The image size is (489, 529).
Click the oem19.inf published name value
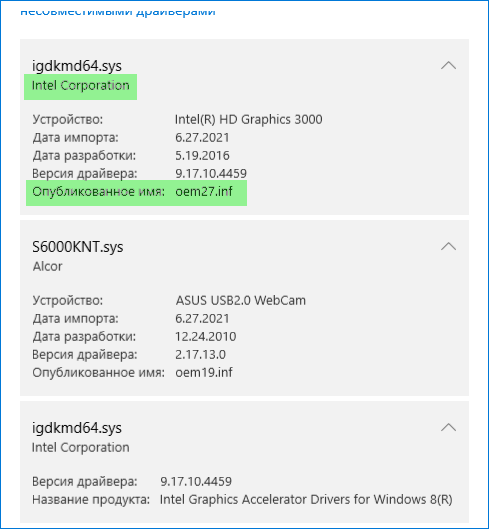click(x=204, y=373)
